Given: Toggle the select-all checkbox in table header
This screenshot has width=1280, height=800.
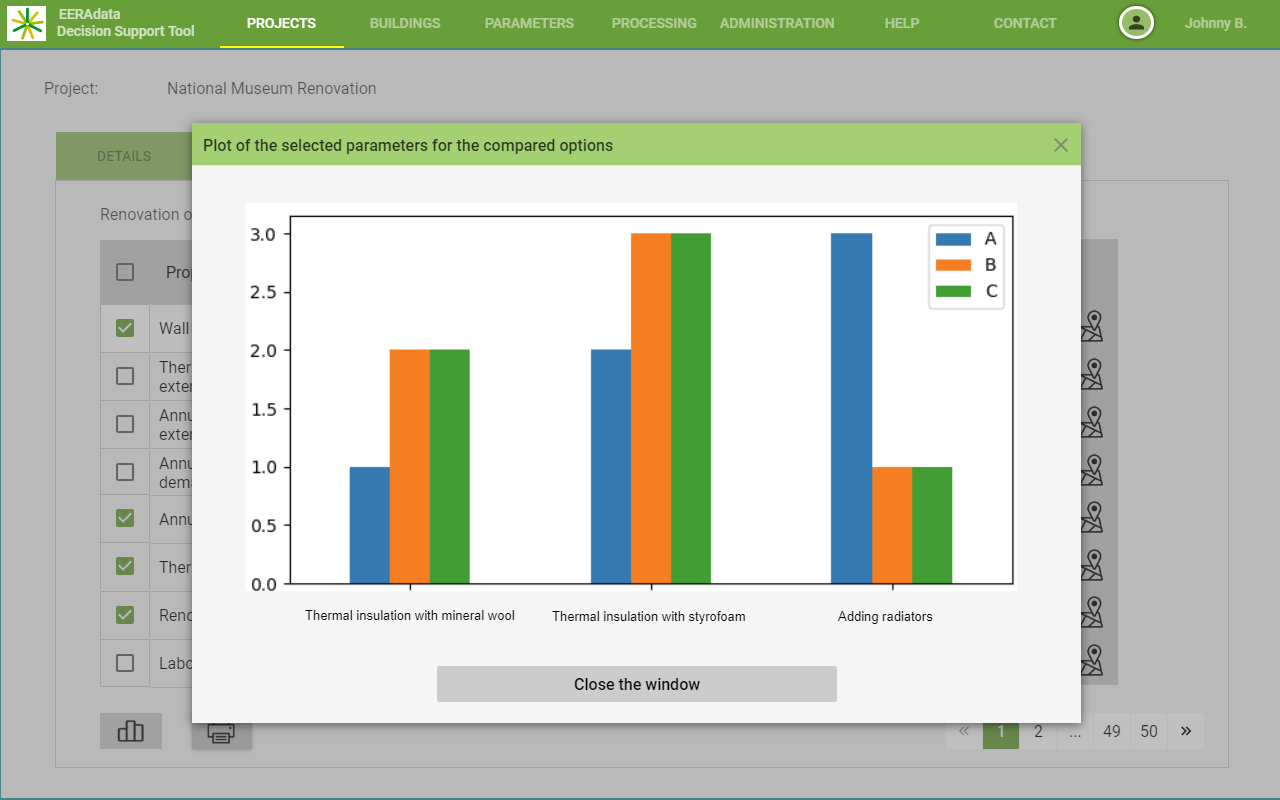Looking at the screenshot, I should (x=125, y=272).
